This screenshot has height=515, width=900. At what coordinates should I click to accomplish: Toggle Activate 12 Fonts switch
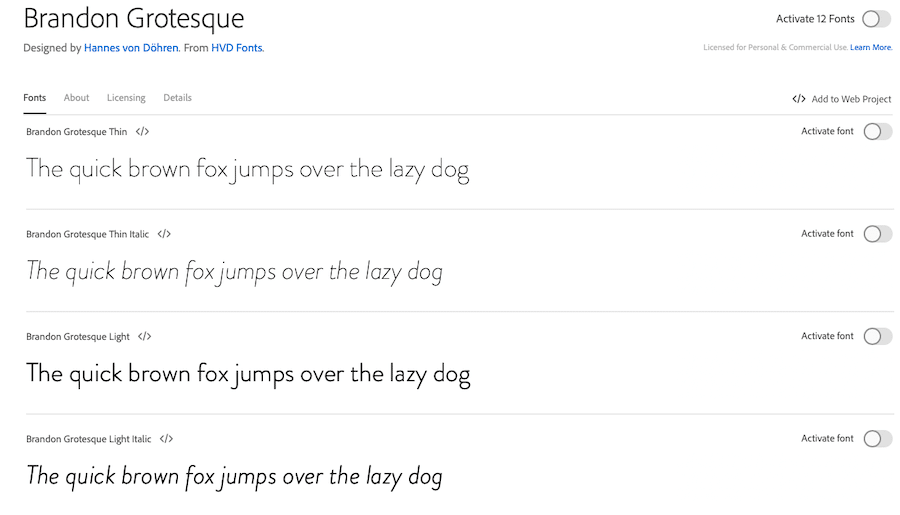[876, 19]
